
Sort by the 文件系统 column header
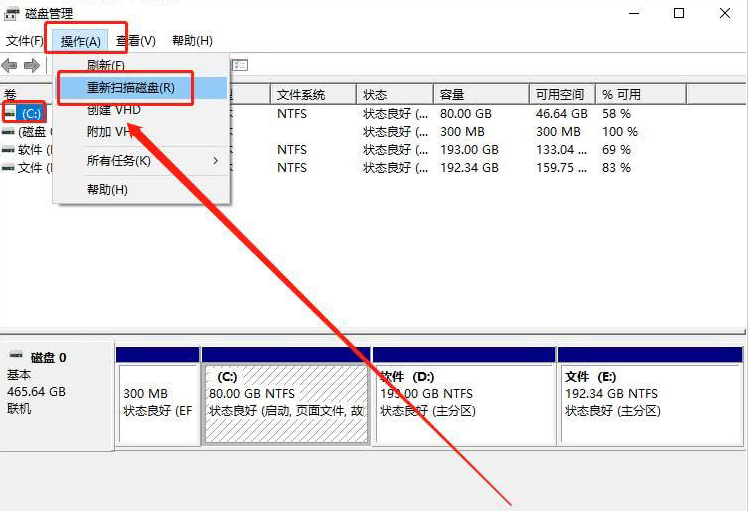click(313, 94)
